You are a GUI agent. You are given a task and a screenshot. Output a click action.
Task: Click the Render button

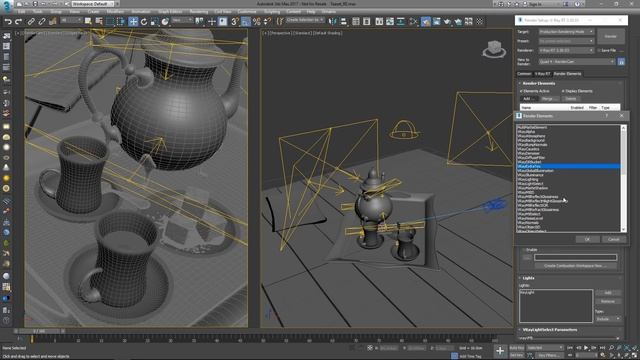coord(611,36)
